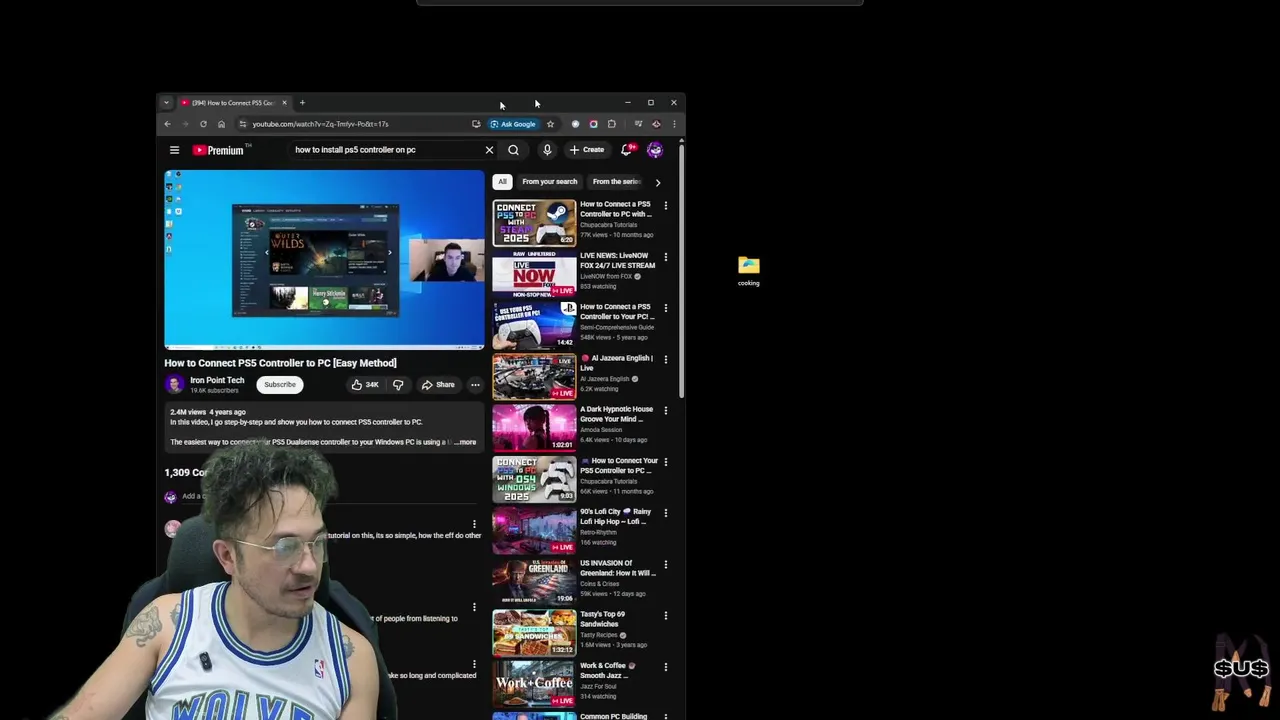Show more filter chips with right chevron

tap(657, 182)
